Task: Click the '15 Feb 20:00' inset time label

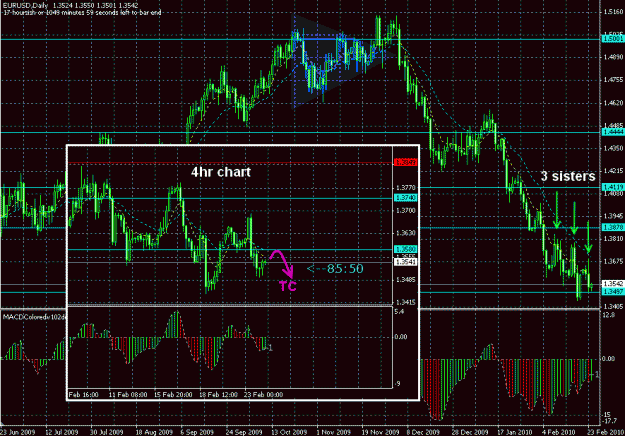Action: 173,395
